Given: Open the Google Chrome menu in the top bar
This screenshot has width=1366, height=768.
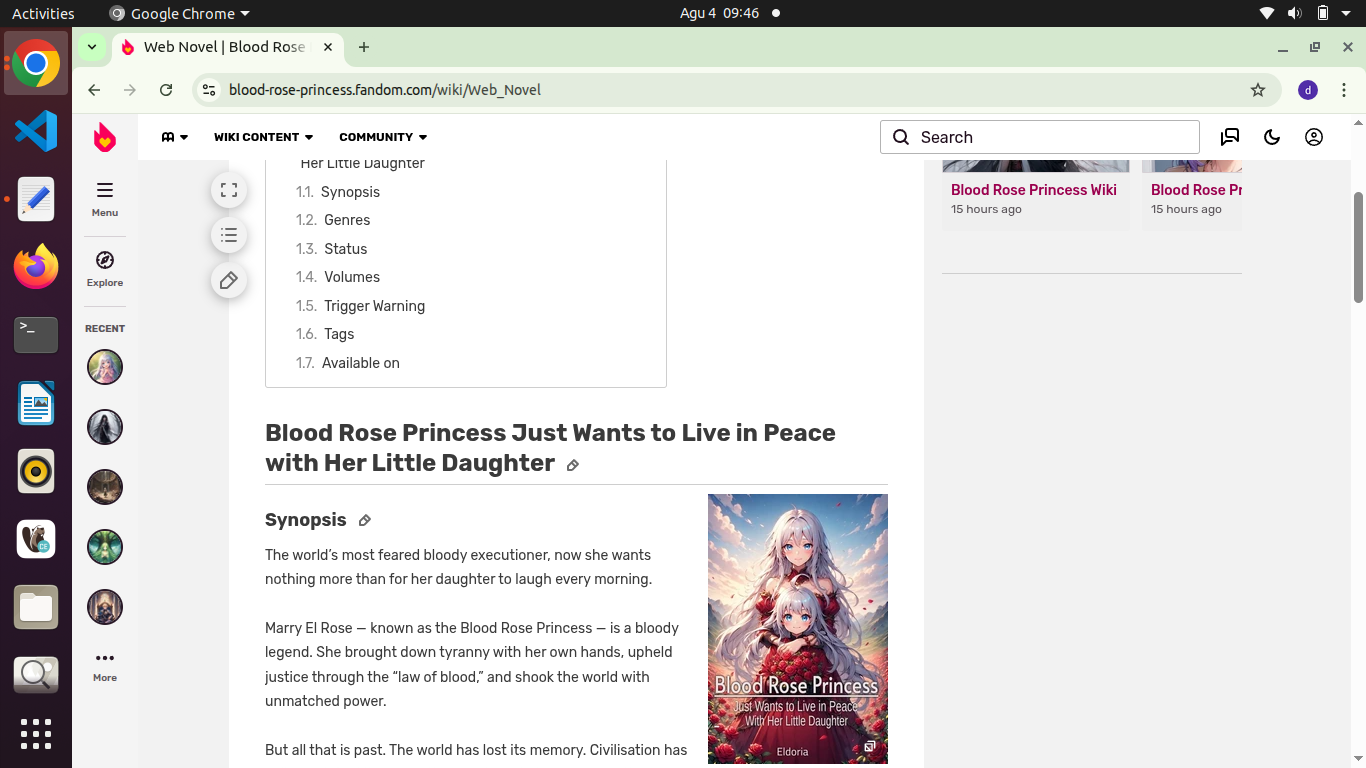Looking at the screenshot, I should tap(178, 13).
